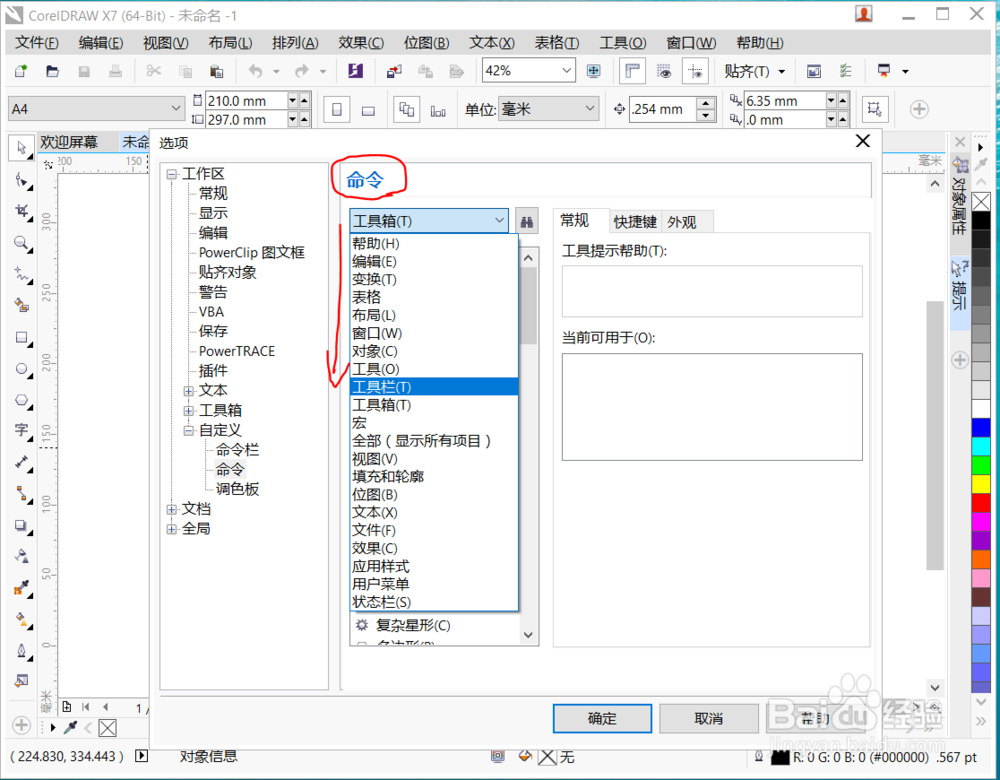Screen dimensions: 1000x780
Task: Select the Shape edit tool
Action: pyautogui.click(x=22, y=180)
